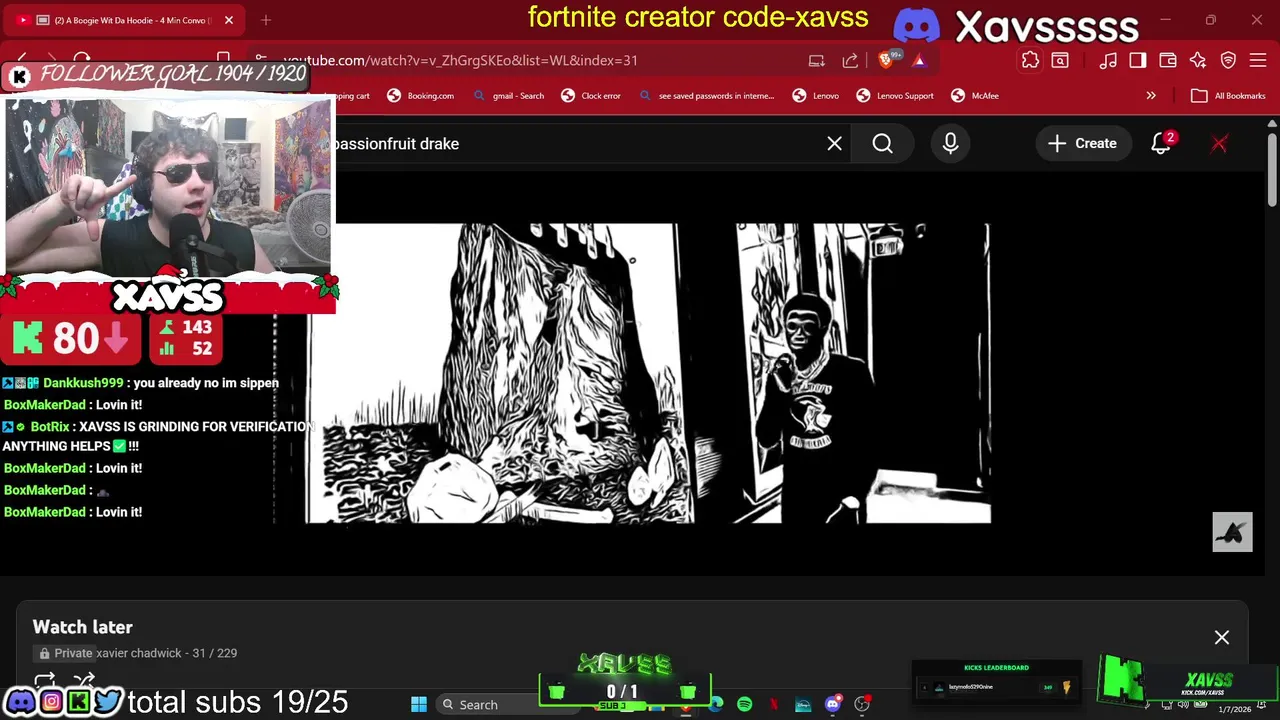The image size is (1280, 720).
Task: Toggle playlist loop button
Action: pos(44,681)
